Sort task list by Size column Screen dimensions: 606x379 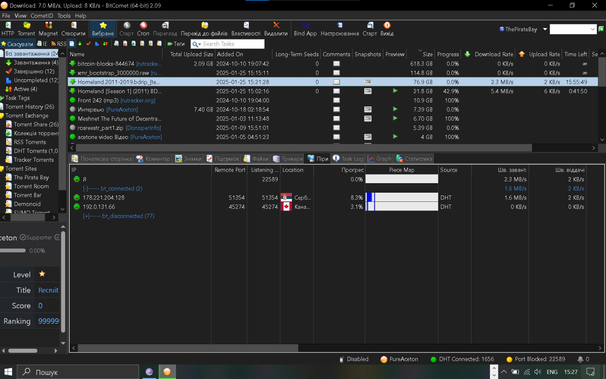pos(420,54)
